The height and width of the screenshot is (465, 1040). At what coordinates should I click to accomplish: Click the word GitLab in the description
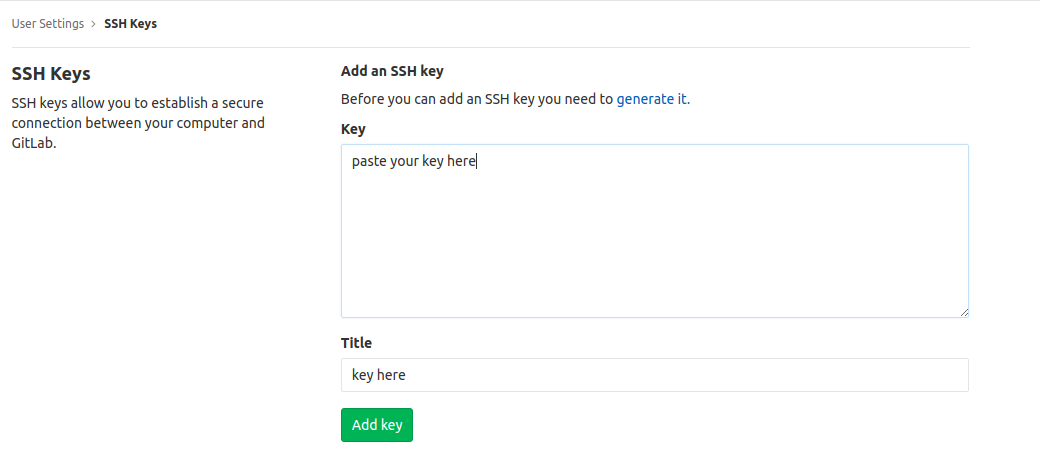click(32, 143)
